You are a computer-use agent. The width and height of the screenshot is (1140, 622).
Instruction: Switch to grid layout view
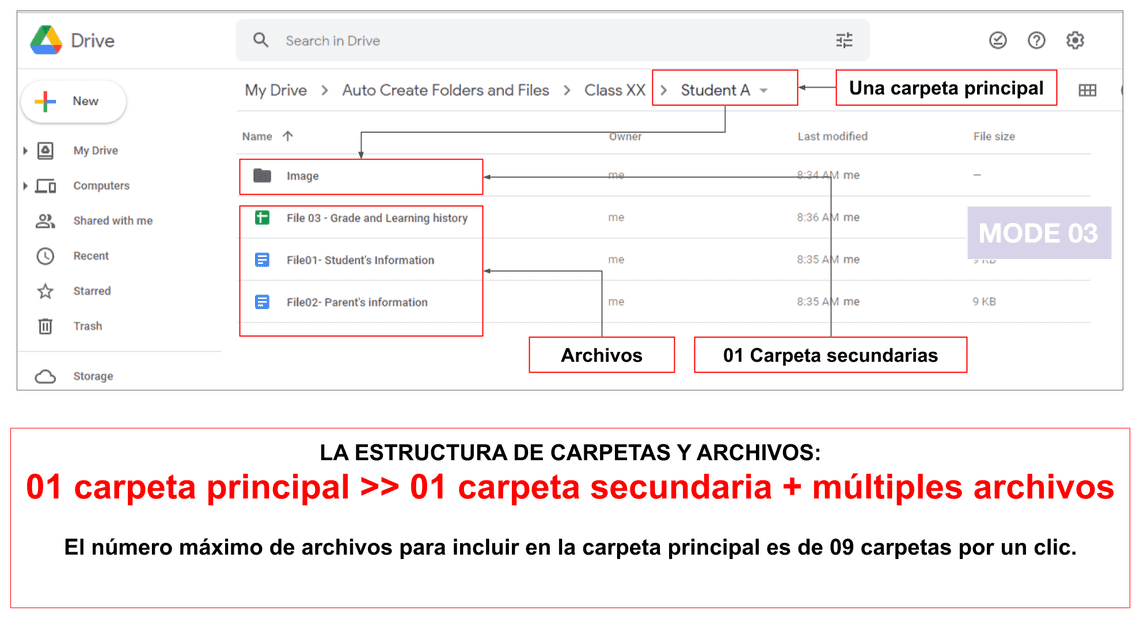click(1087, 91)
